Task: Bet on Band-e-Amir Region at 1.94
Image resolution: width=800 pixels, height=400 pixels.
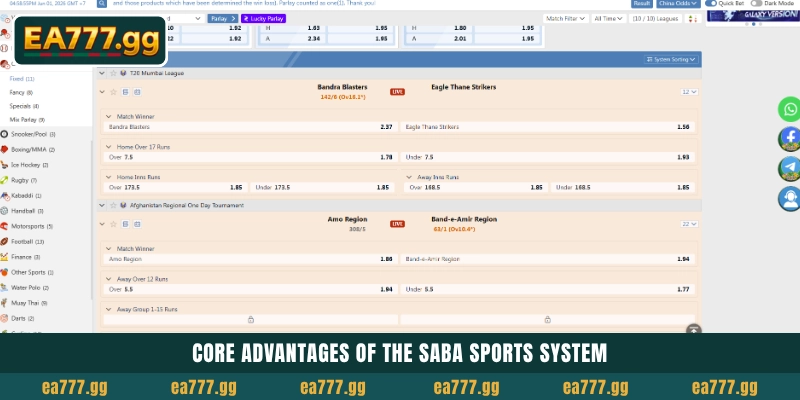Action: point(547,259)
